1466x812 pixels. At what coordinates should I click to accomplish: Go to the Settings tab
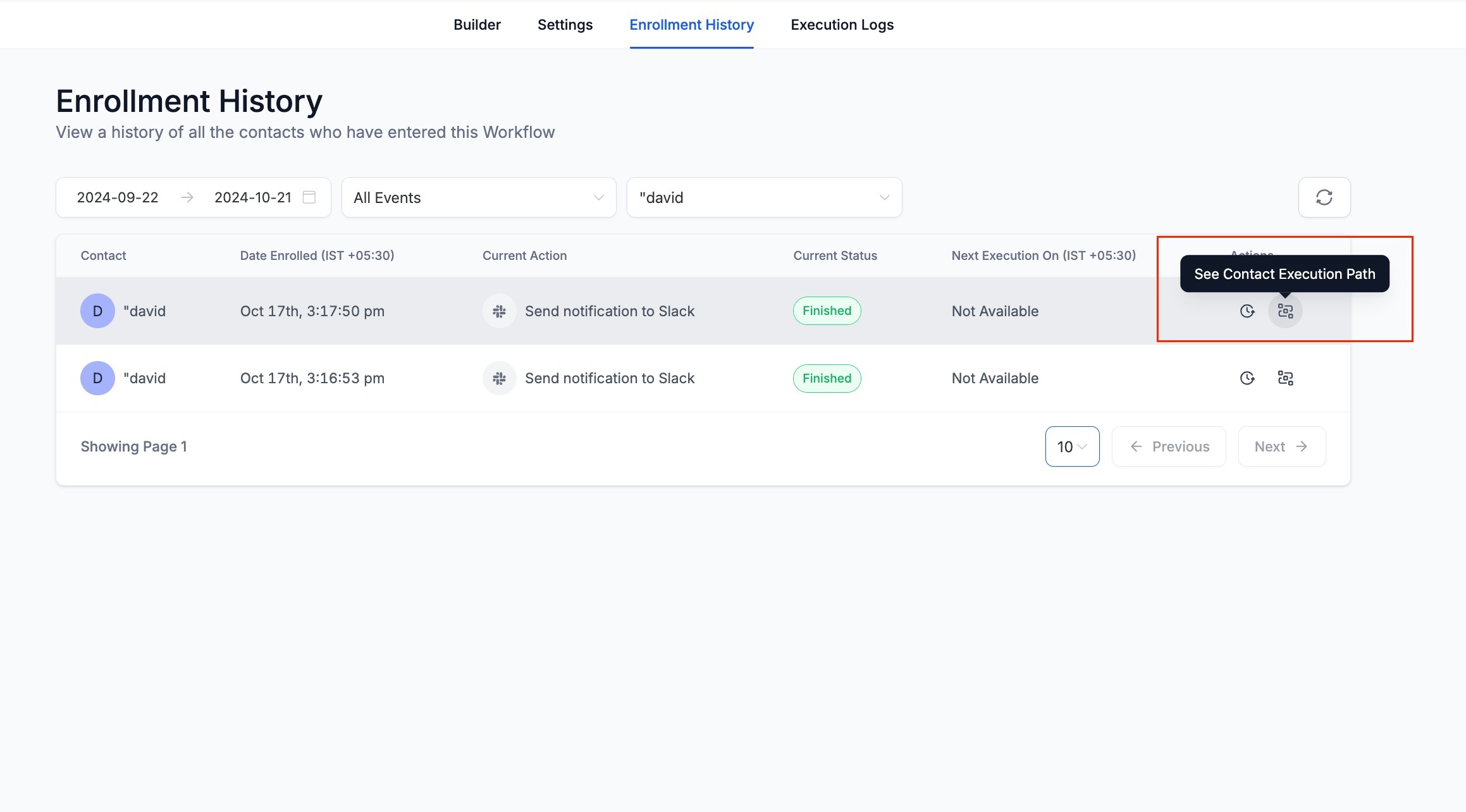tap(565, 25)
